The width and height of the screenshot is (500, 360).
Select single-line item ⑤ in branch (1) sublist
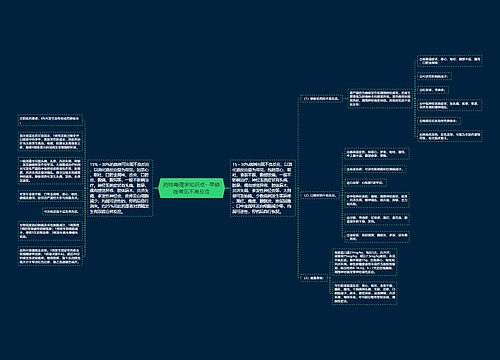tap(439, 121)
